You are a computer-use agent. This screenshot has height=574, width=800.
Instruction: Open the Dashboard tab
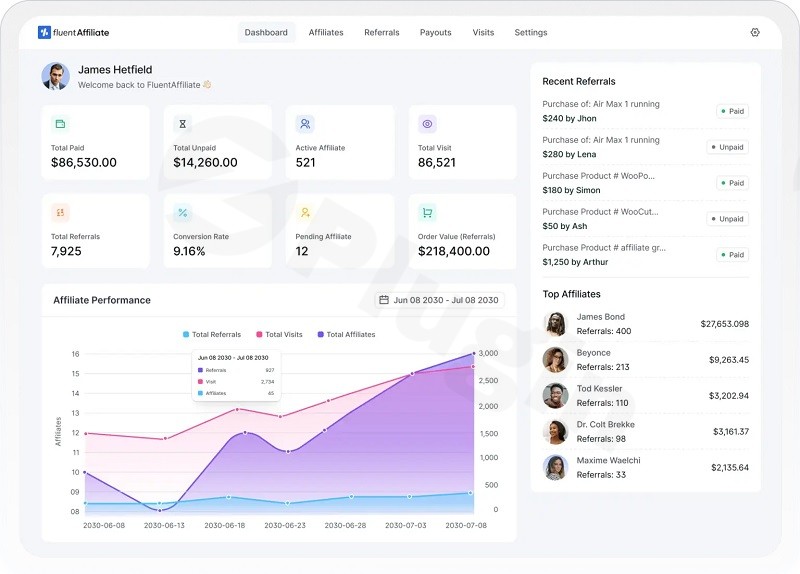pos(266,32)
